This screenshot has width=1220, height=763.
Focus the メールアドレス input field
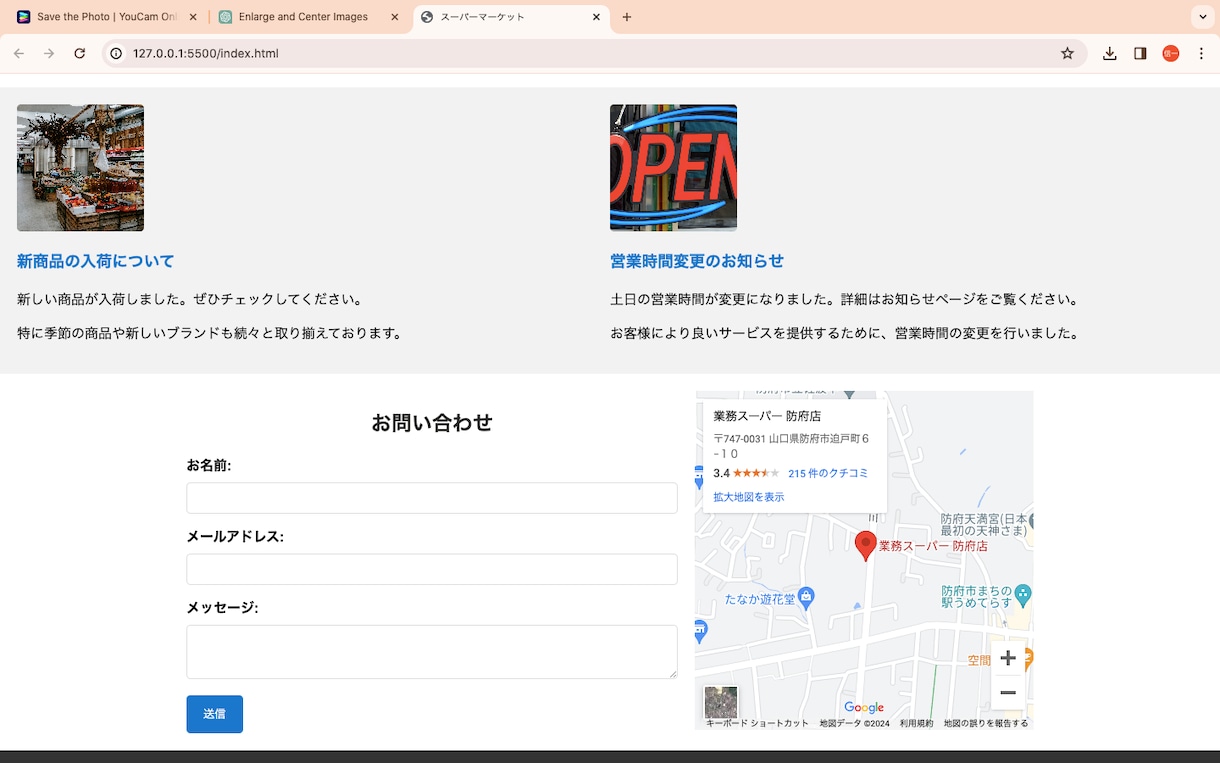432,569
